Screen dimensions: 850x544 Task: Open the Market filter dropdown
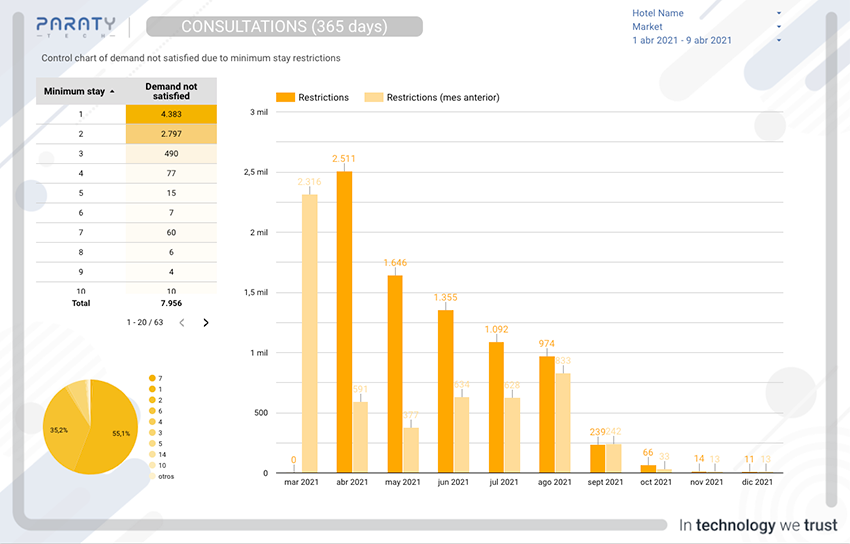pyautogui.click(x=706, y=27)
